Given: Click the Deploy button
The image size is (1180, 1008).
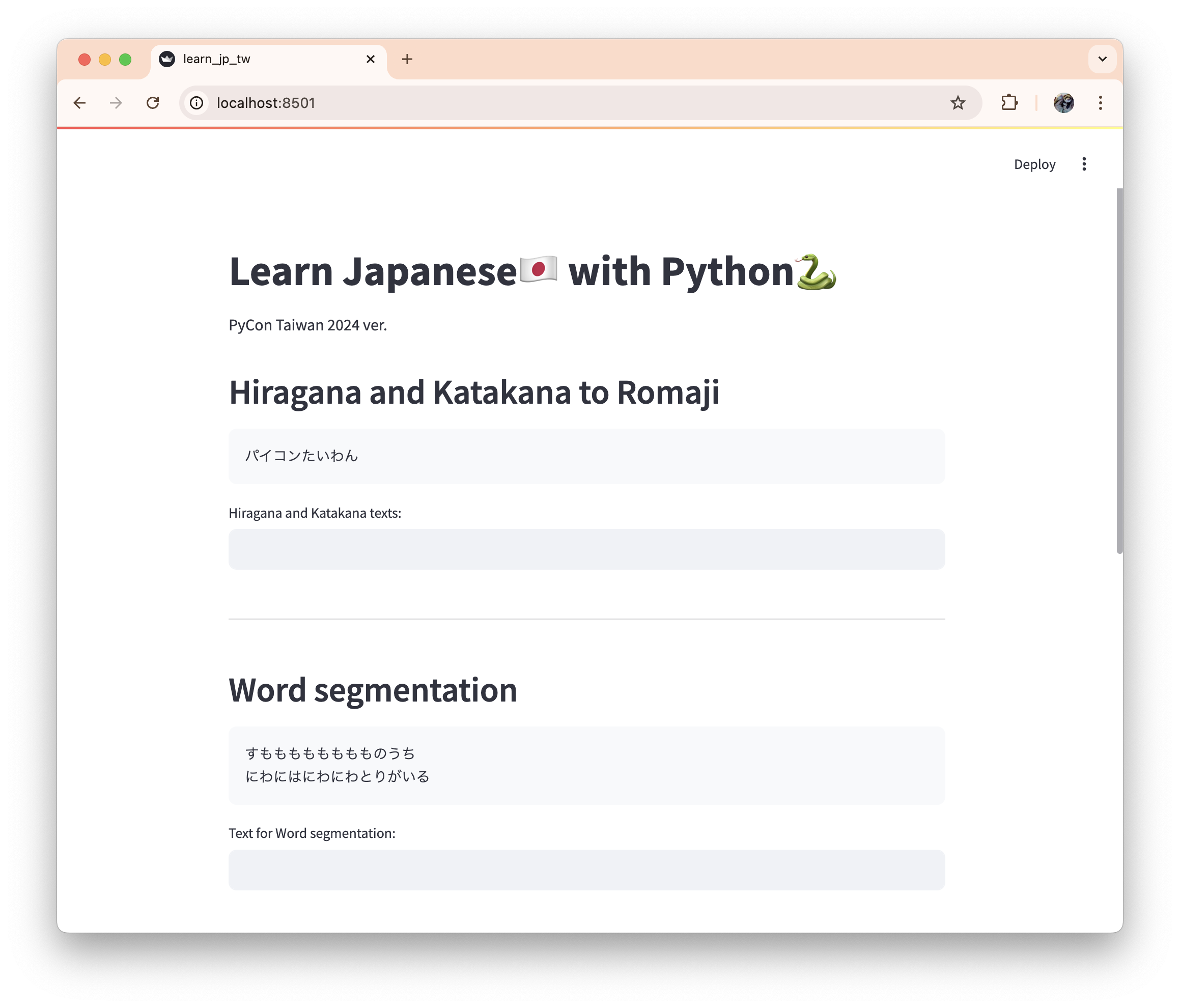Looking at the screenshot, I should click(1034, 164).
